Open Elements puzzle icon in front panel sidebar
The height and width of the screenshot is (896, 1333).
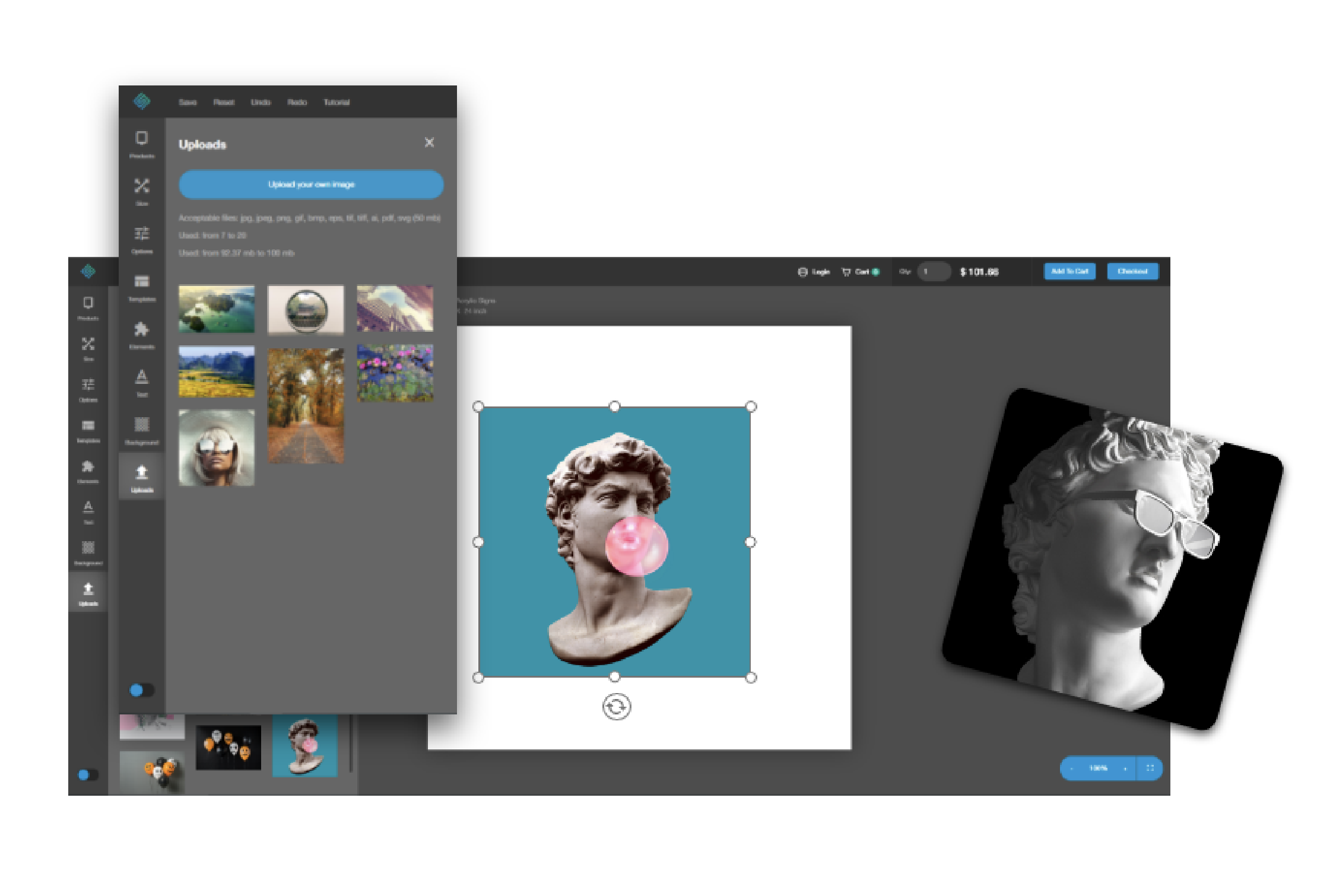pos(142,335)
